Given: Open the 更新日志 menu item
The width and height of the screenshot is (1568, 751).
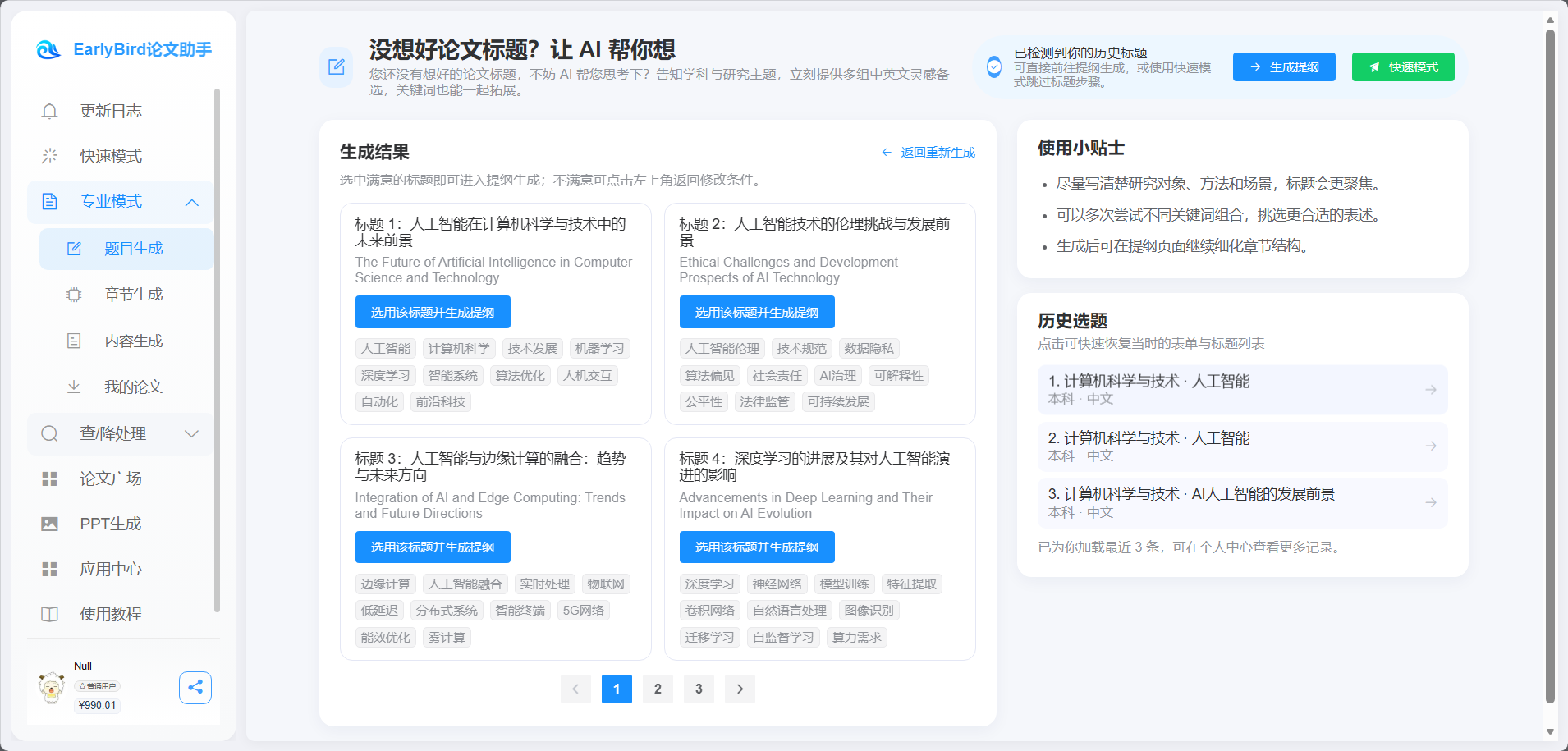Looking at the screenshot, I should (111, 111).
